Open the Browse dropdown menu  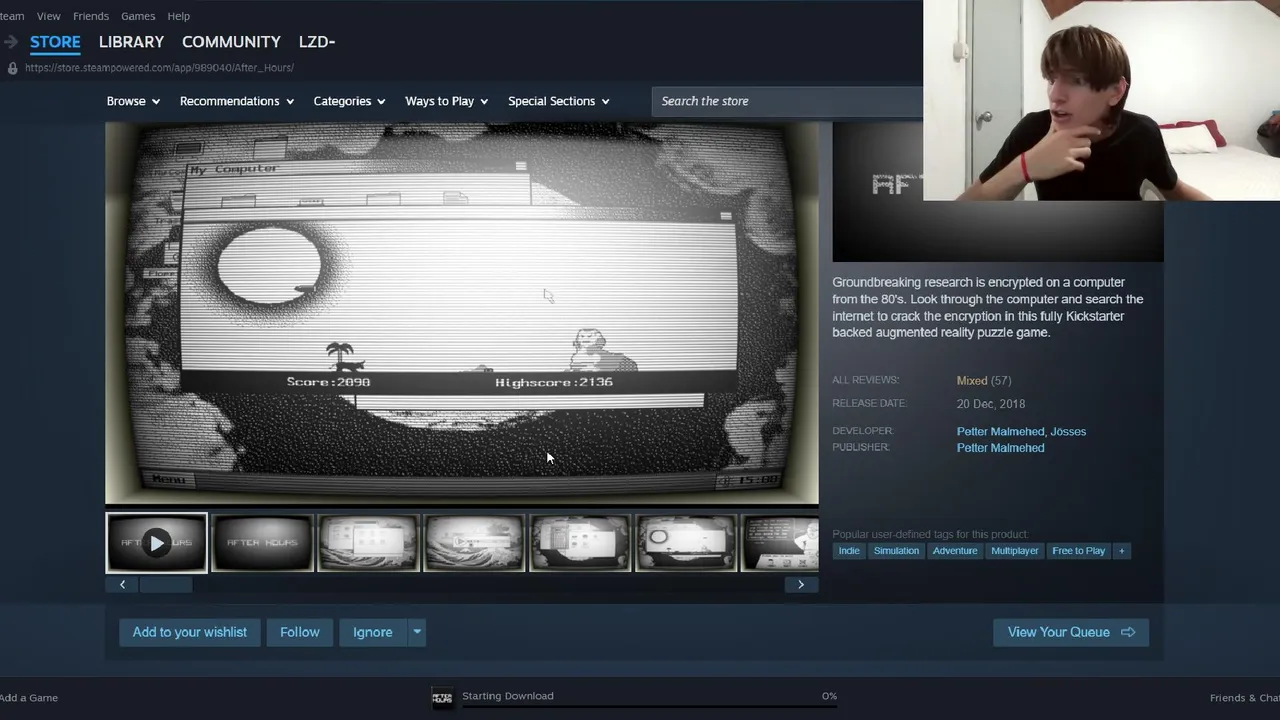133,101
